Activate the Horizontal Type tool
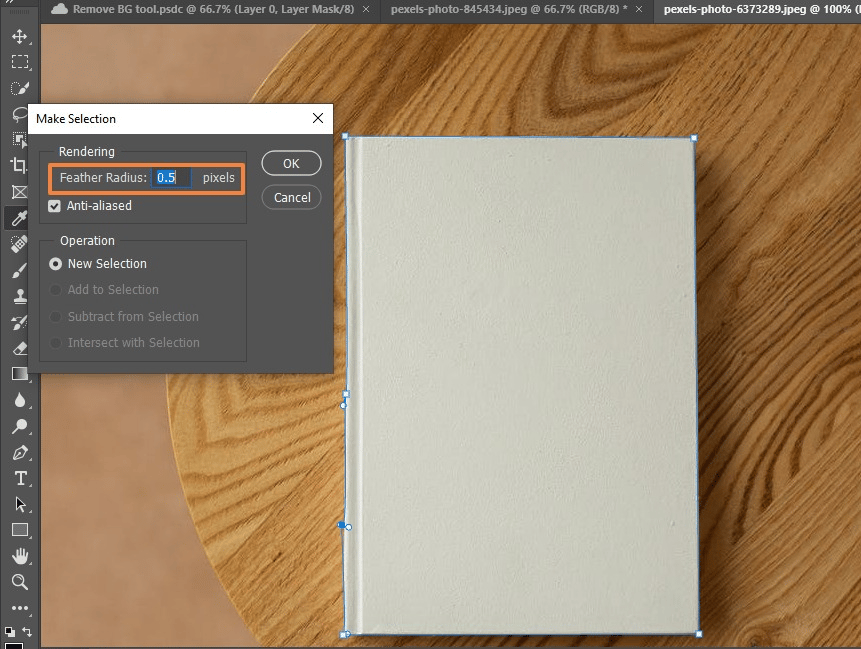Screen dimensions: 861x649 [19, 479]
